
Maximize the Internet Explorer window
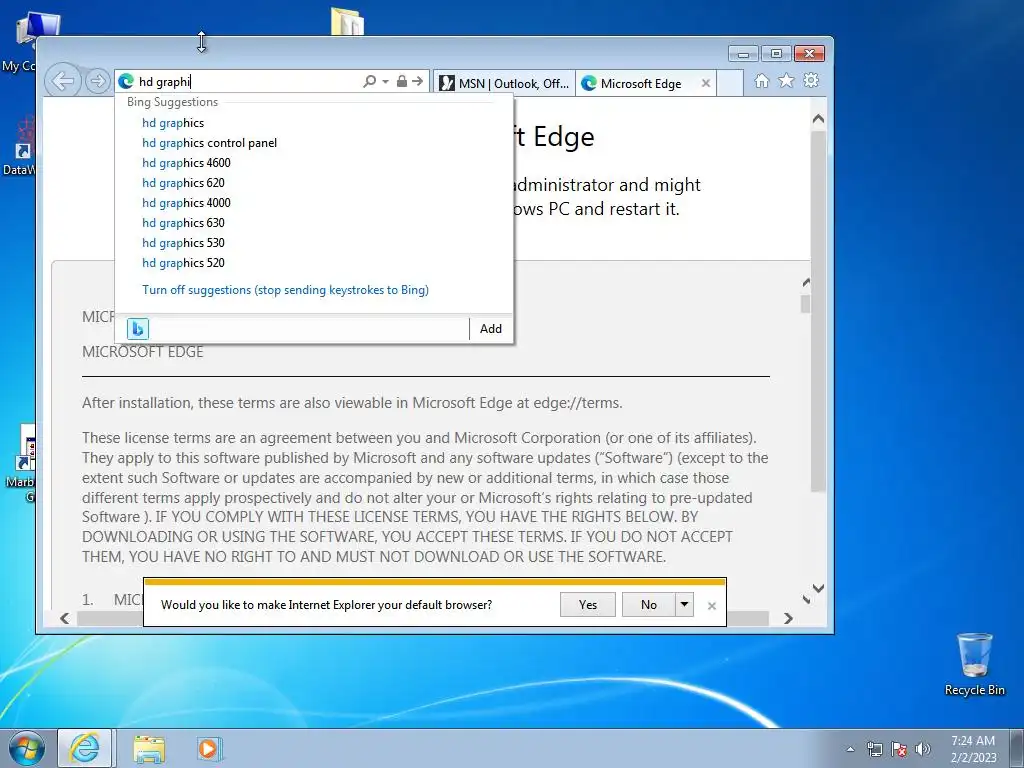[x=776, y=54]
